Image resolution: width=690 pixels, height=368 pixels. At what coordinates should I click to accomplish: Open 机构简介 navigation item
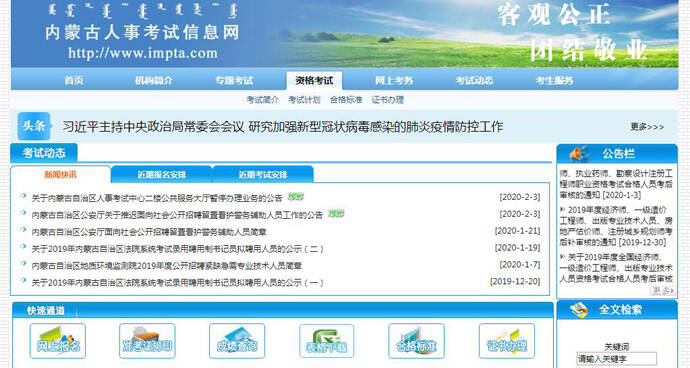[154, 81]
